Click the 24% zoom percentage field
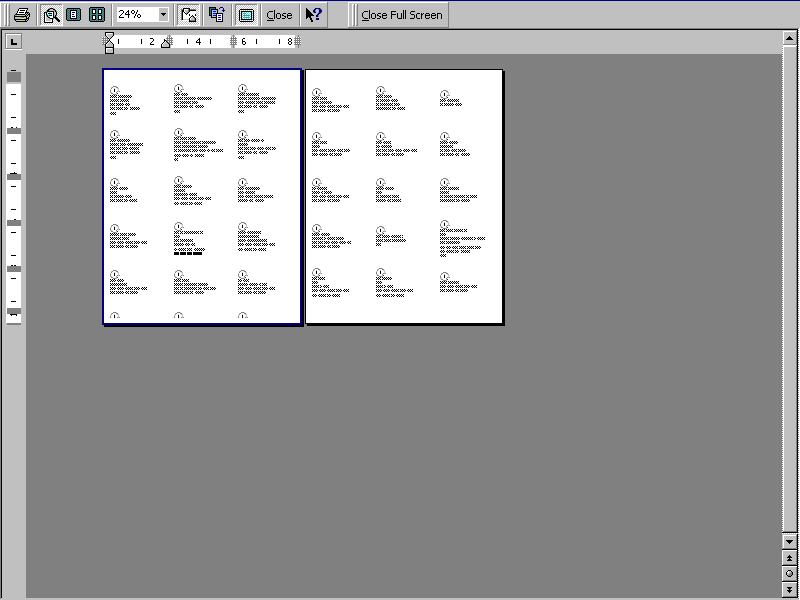Image resolution: width=800 pixels, height=600 pixels. pos(135,15)
